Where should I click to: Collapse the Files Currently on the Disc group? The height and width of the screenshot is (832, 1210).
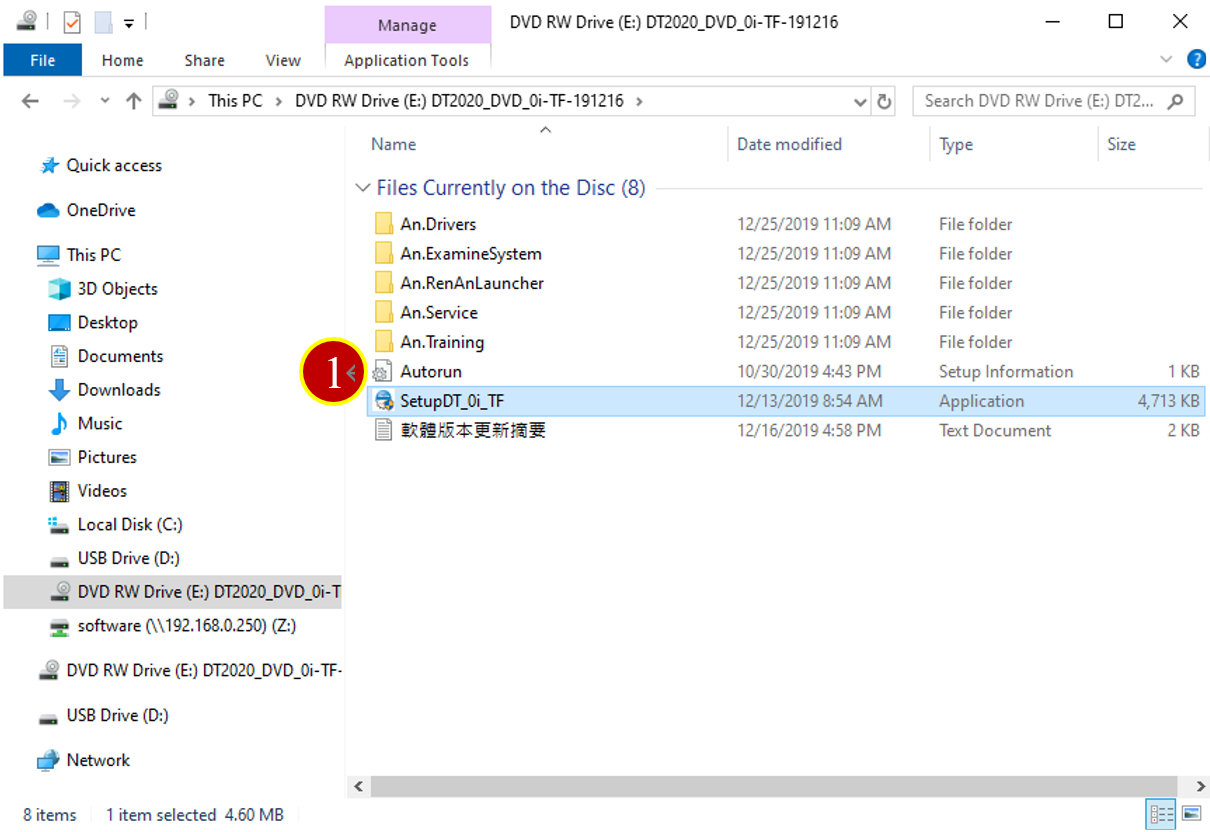361,188
